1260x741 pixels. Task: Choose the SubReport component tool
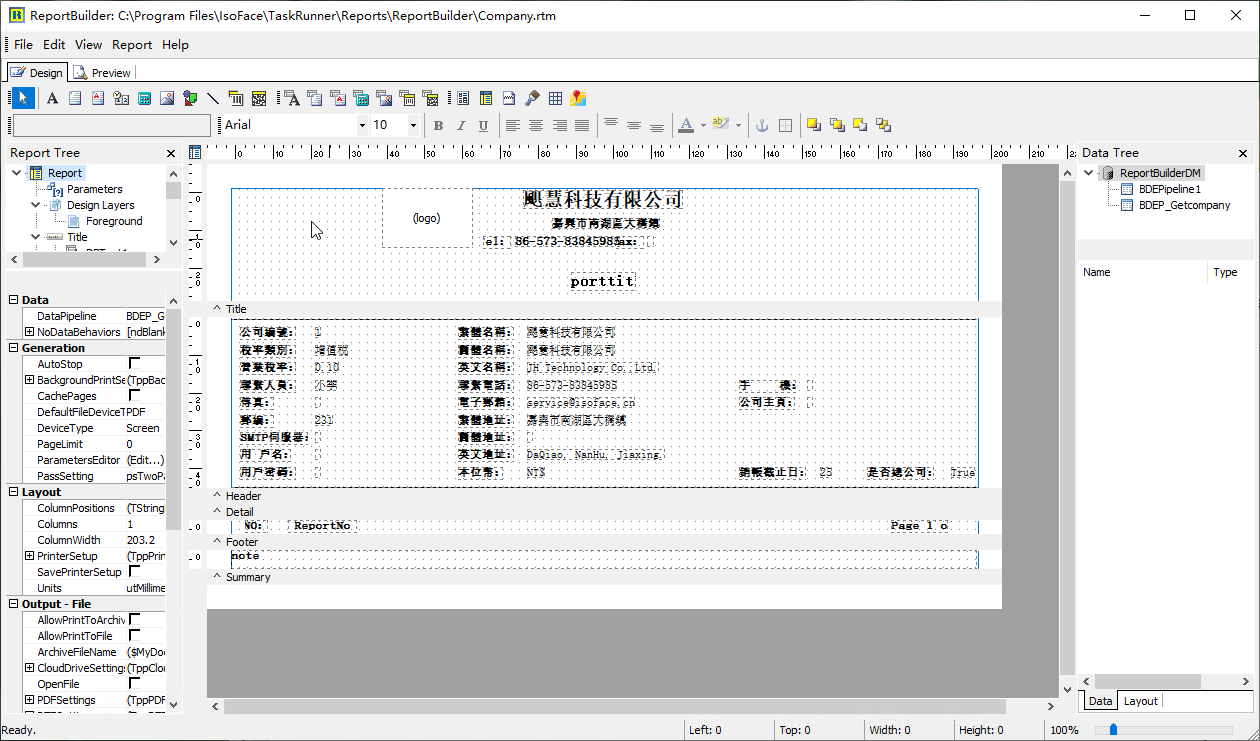(486, 98)
